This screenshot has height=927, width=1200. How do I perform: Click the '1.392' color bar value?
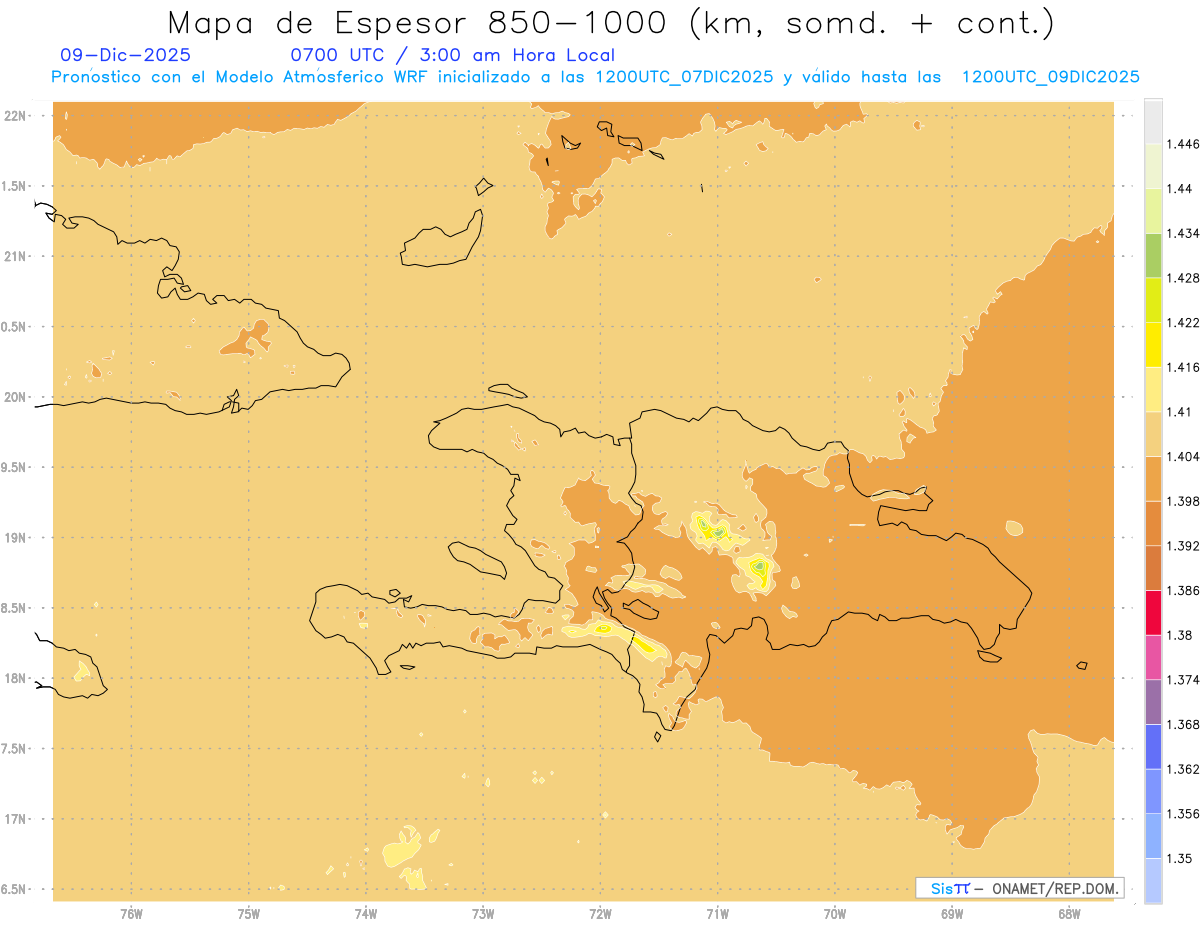click(x=1183, y=546)
